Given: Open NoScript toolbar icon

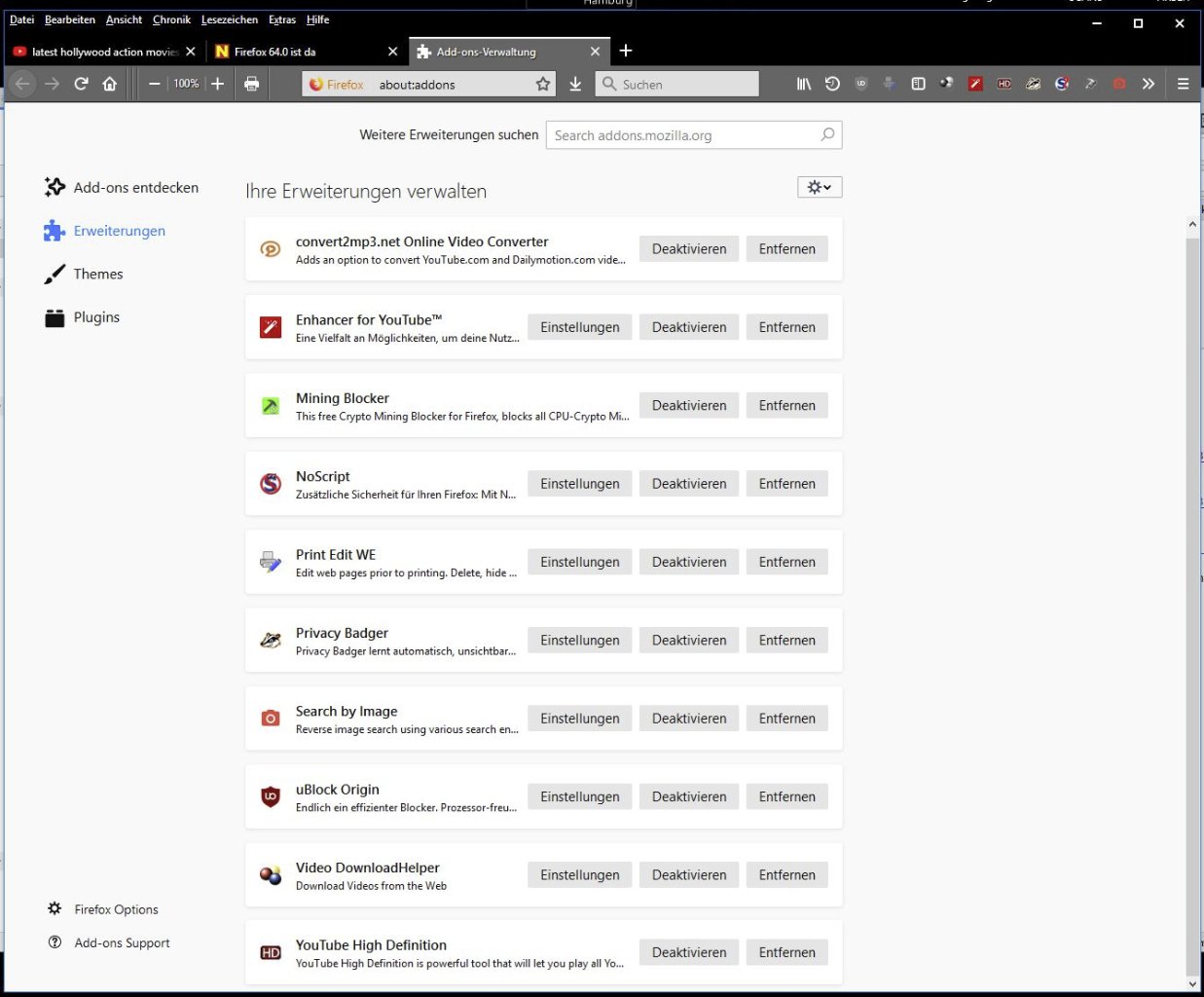Looking at the screenshot, I should point(1062,84).
